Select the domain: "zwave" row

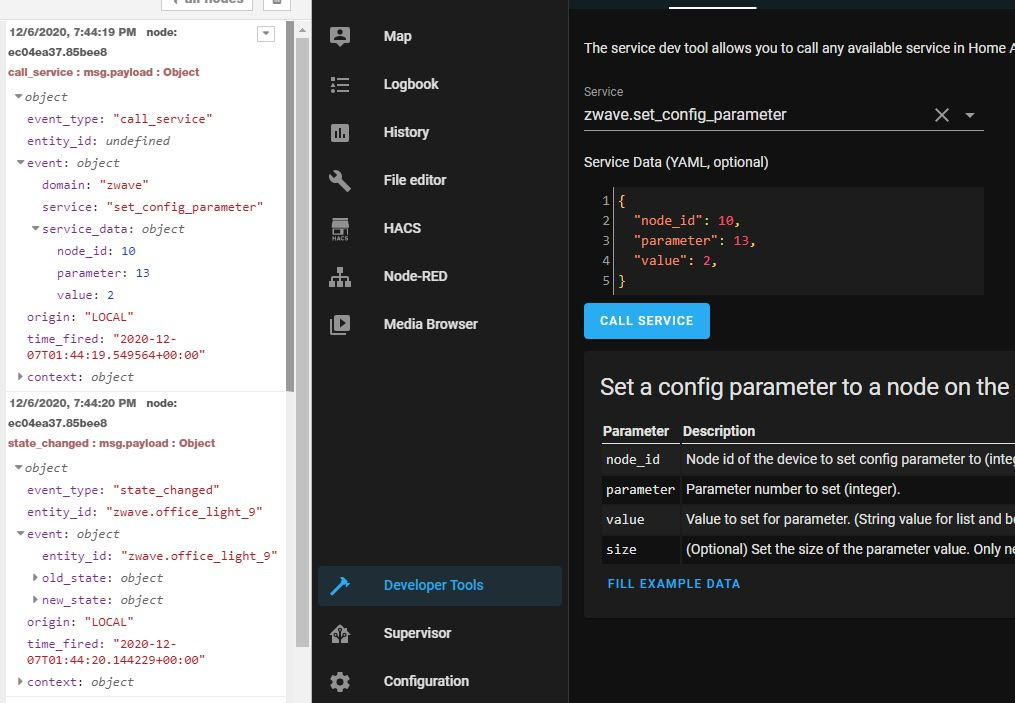point(95,185)
